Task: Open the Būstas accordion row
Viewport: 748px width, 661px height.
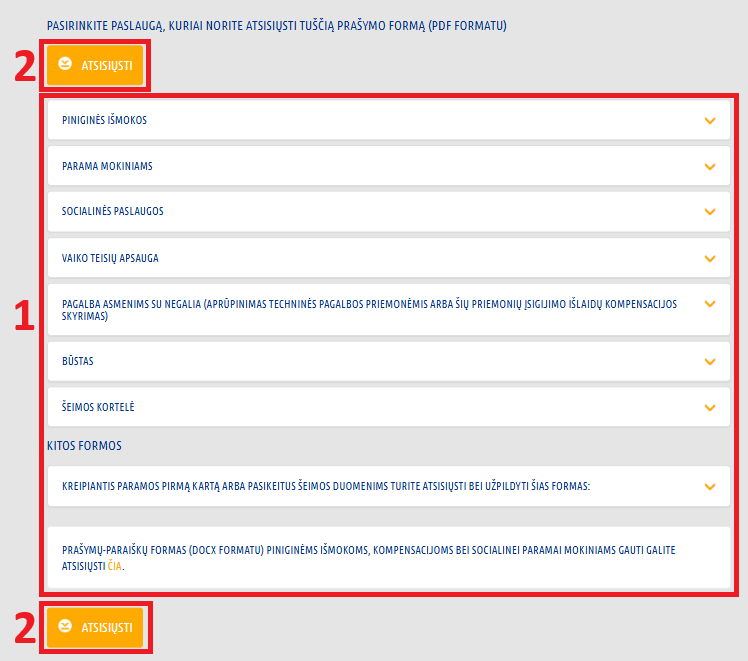Action: 389,361
